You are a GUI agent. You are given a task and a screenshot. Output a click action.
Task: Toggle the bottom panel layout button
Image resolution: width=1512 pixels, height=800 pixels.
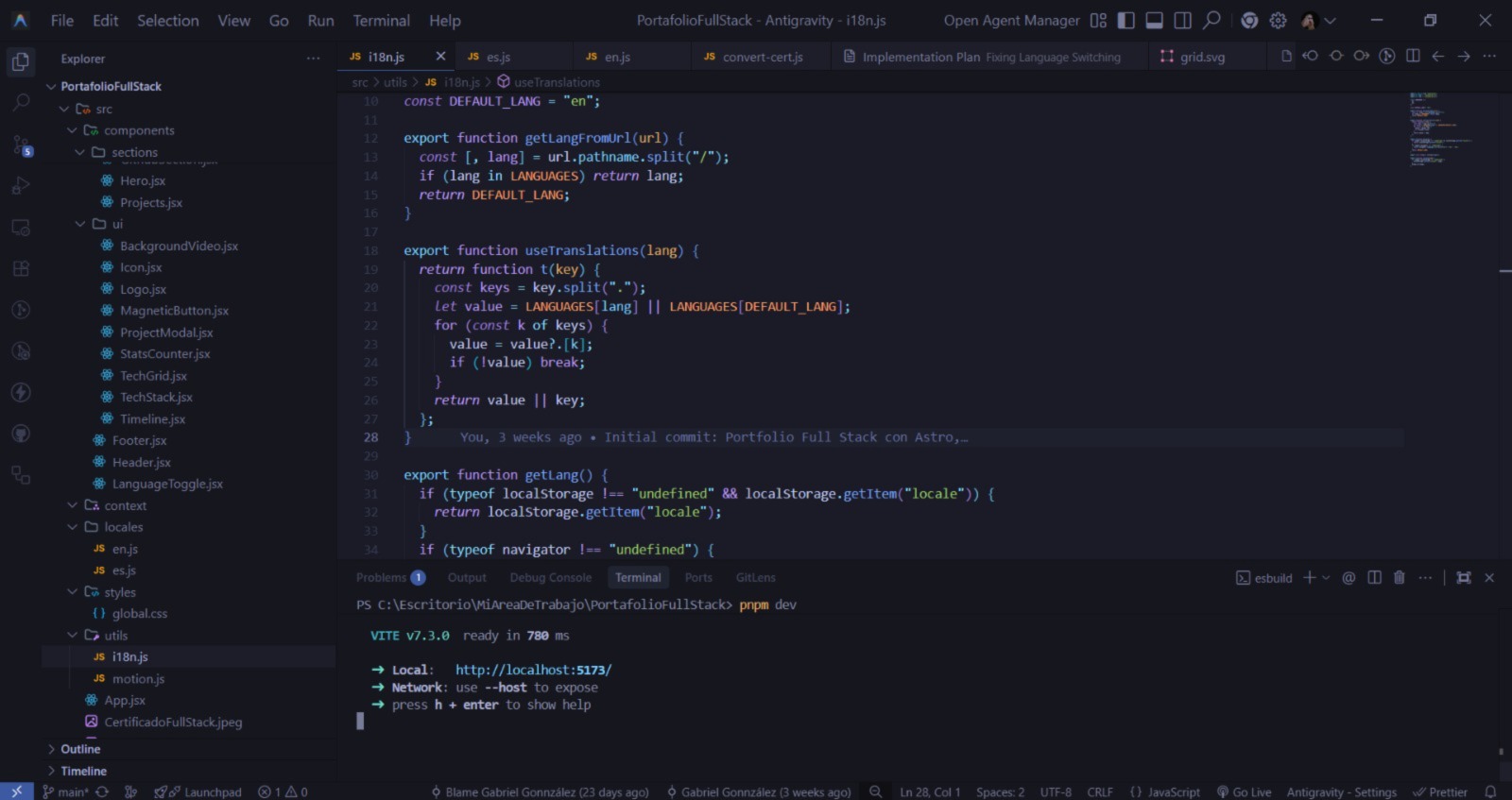tap(1154, 21)
